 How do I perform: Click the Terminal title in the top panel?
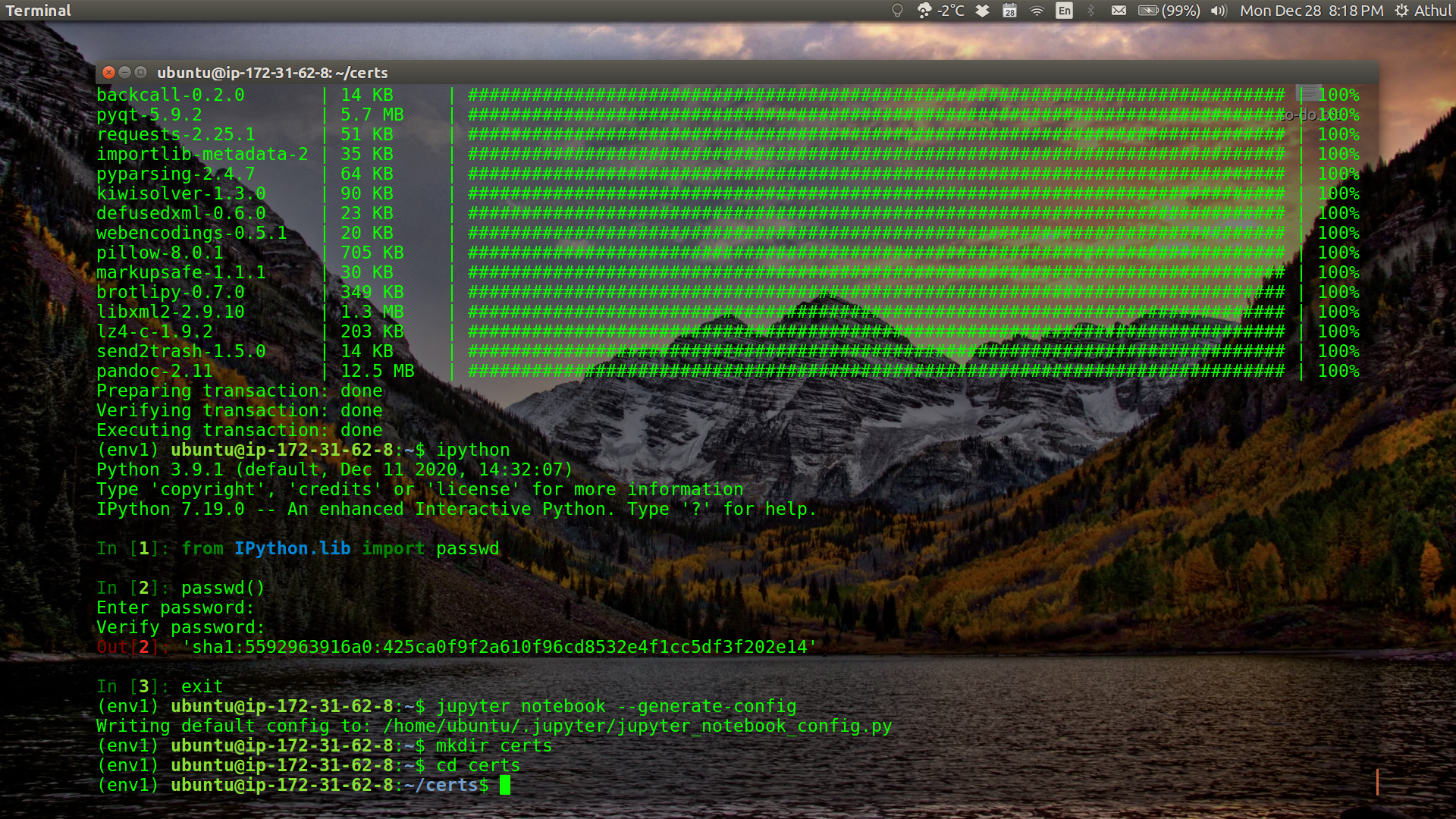38,11
